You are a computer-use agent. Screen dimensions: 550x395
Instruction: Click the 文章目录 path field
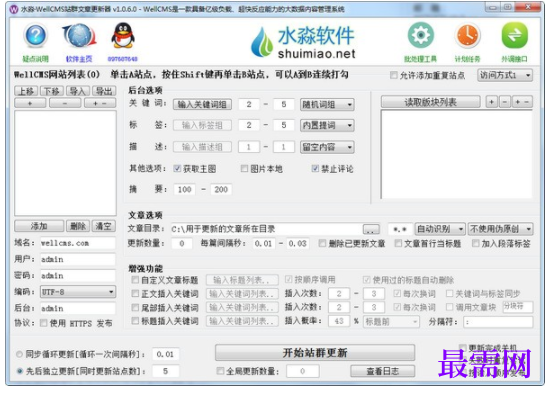(267, 229)
